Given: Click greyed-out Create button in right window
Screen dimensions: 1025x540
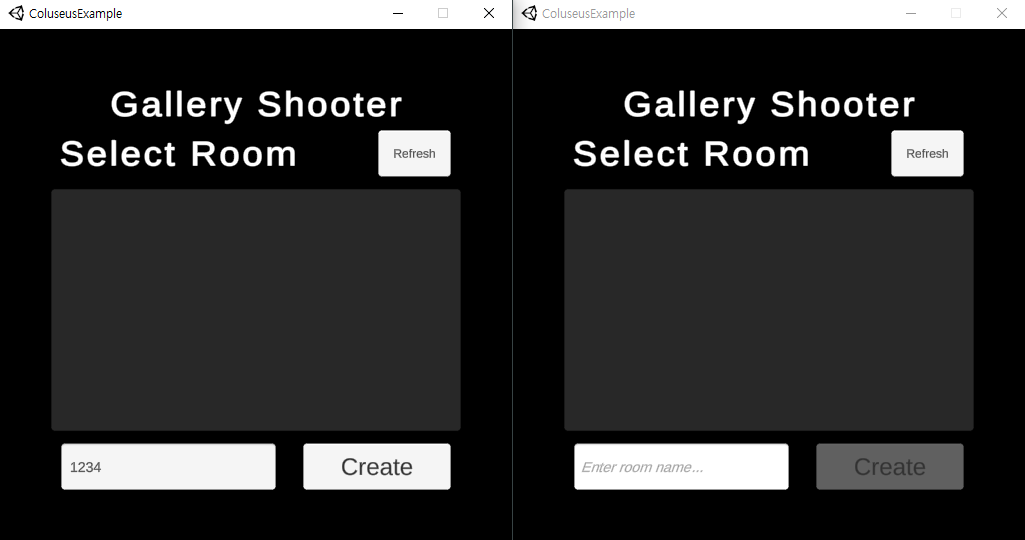Looking at the screenshot, I should (890, 467).
